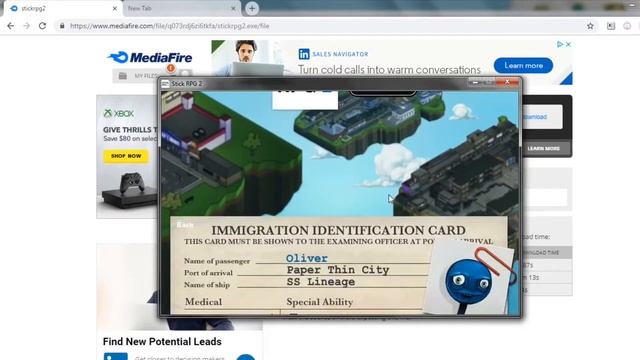Open a new browser tab
Screen dimensions: 640x360
[x=252, y=8]
